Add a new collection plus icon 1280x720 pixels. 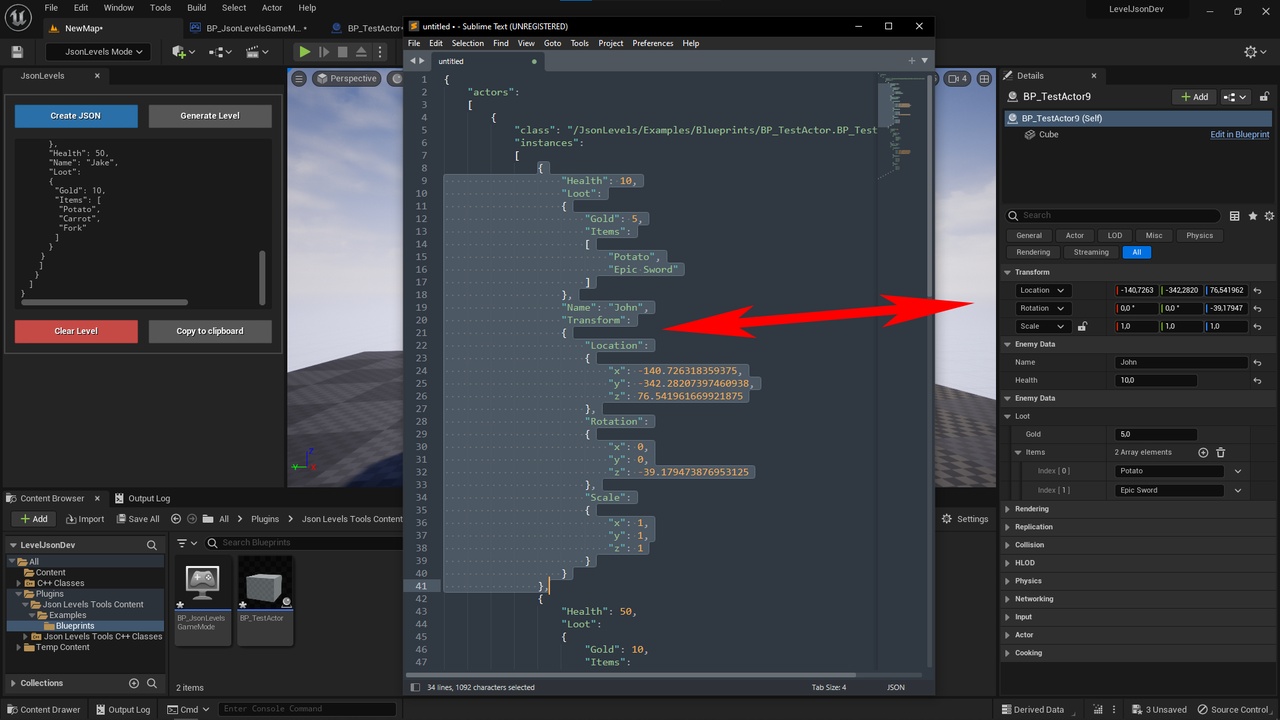(x=134, y=683)
